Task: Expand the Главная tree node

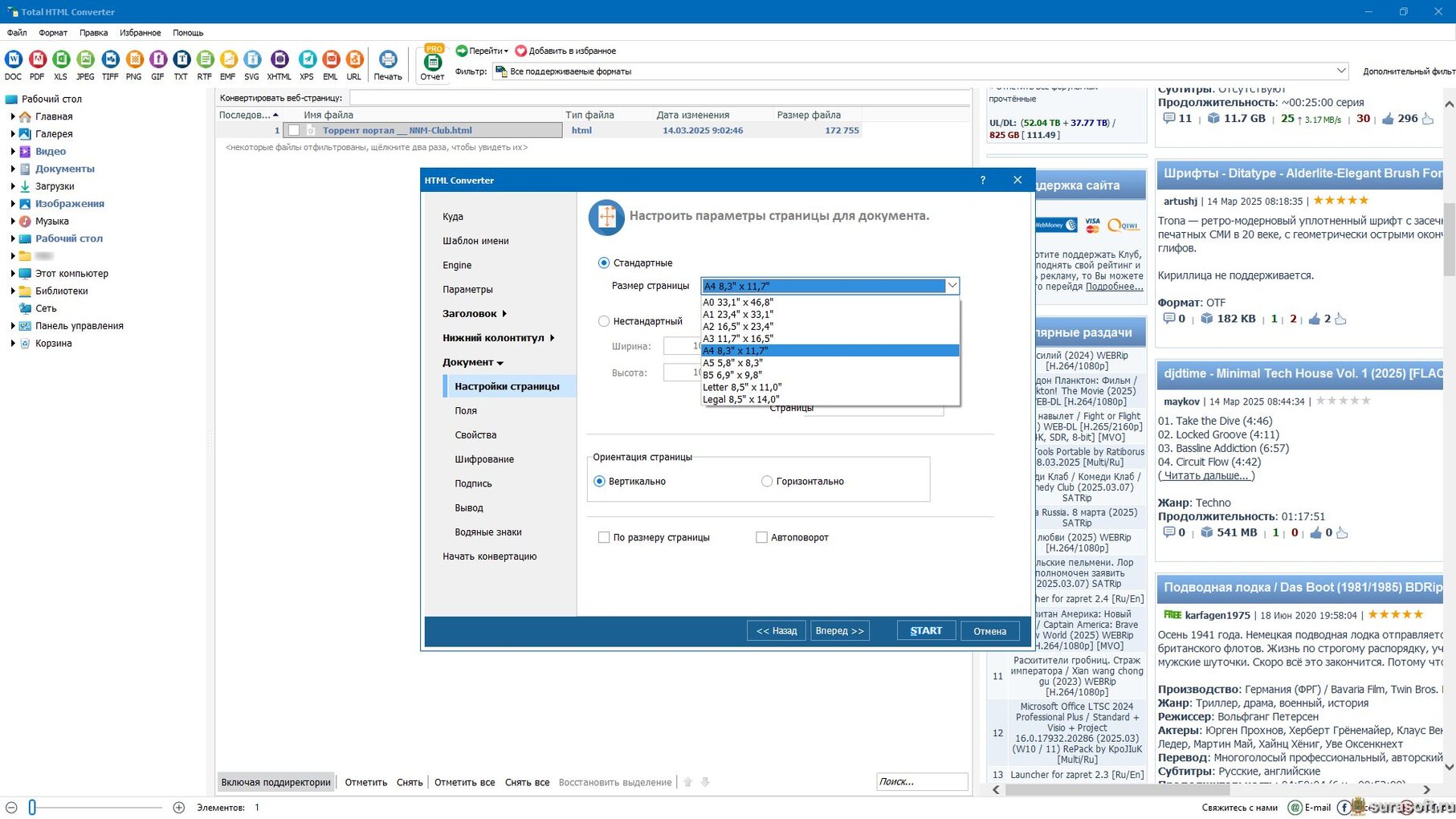Action: (x=13, y=116)
